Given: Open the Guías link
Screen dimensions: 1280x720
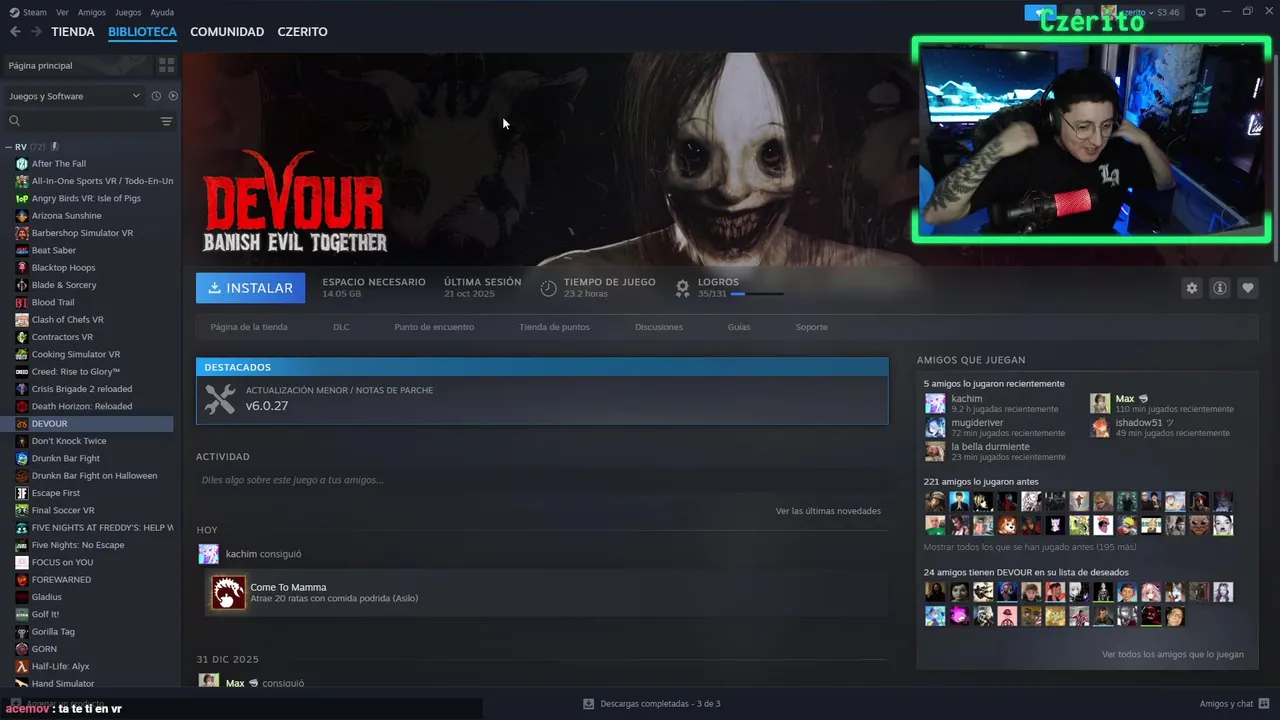Looking at the screenshot, I should pyautogui.click(x=739, y=327).
